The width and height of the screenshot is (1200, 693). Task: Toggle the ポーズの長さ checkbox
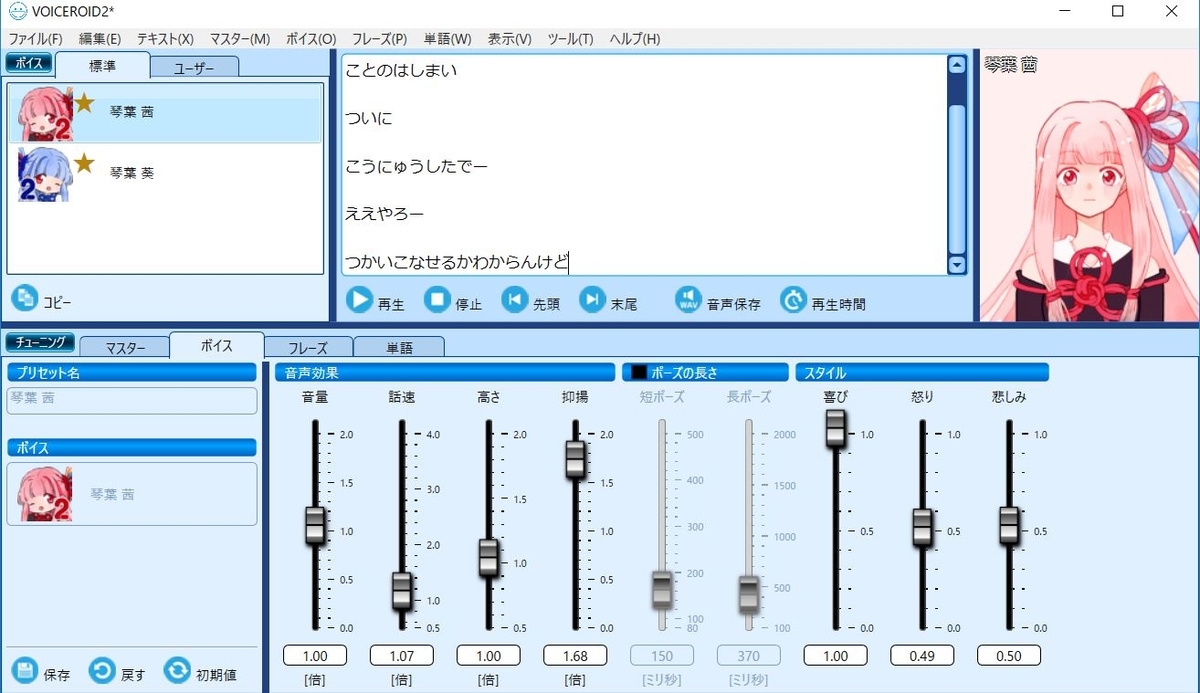639,373
